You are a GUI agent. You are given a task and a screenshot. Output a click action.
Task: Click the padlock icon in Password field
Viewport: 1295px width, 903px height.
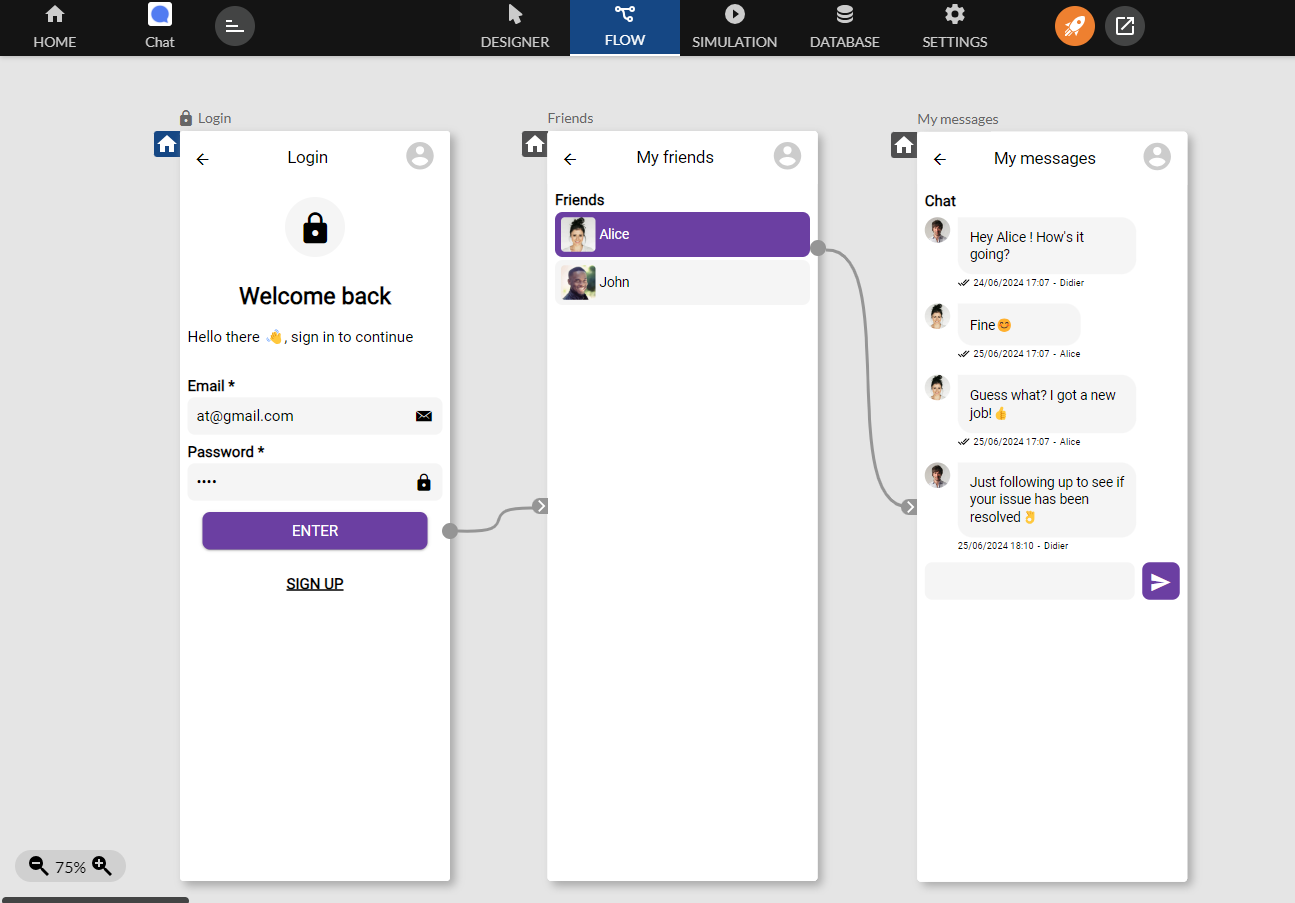tap(424, 482)
